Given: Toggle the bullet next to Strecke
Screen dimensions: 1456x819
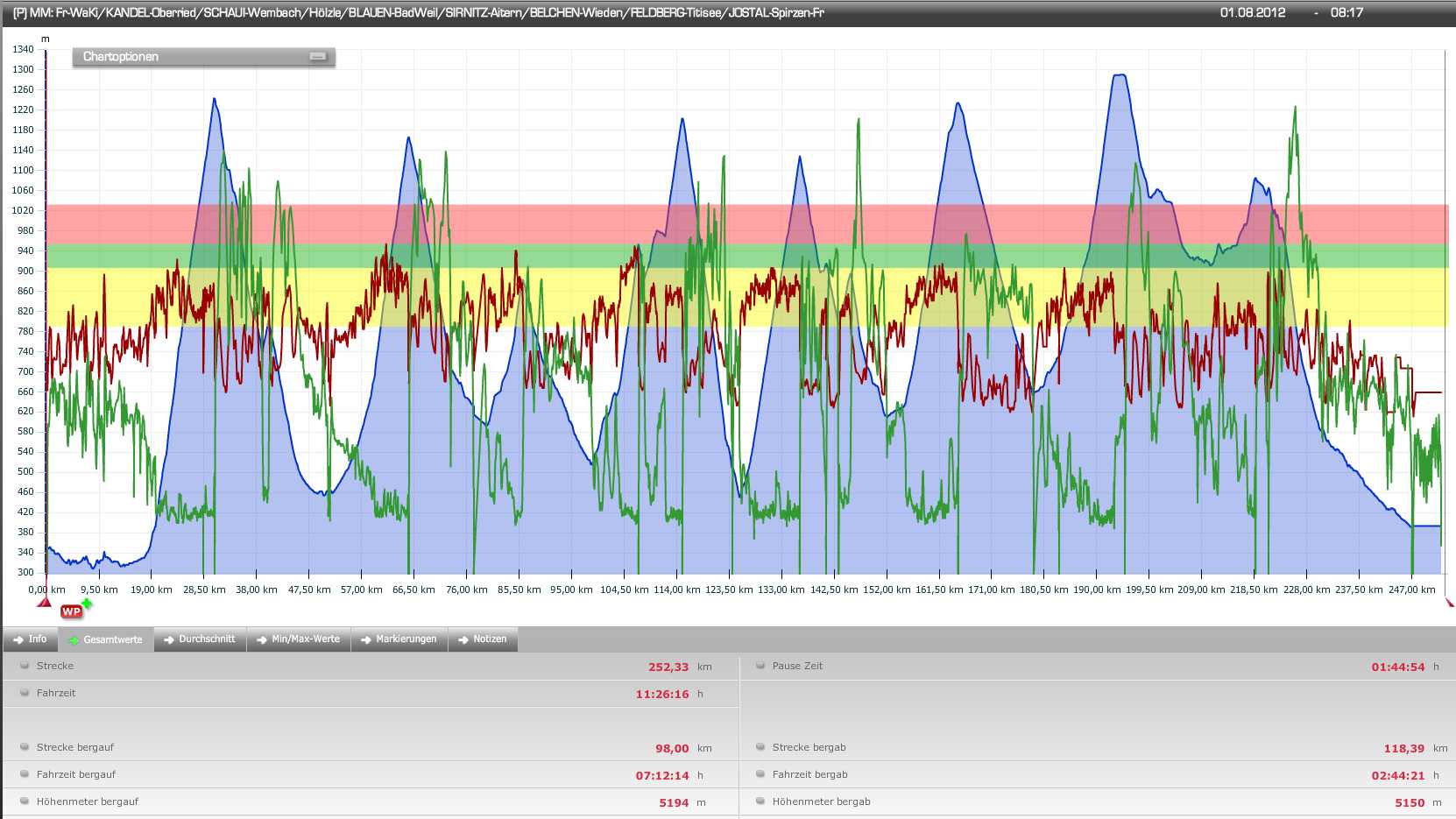Looking at the screenshot, I should (25, 666).
